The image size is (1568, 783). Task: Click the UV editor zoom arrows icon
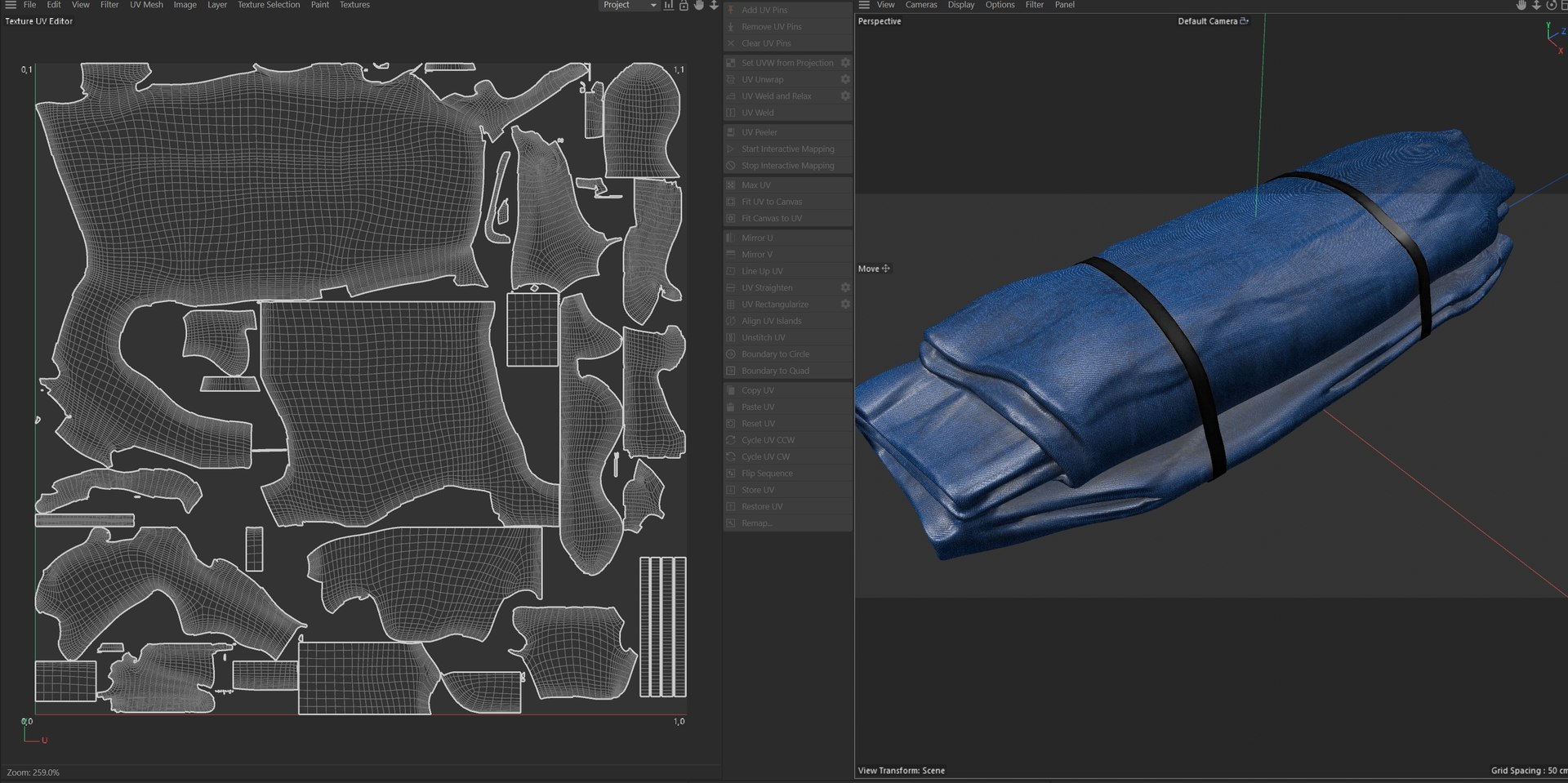click(714, 5)
